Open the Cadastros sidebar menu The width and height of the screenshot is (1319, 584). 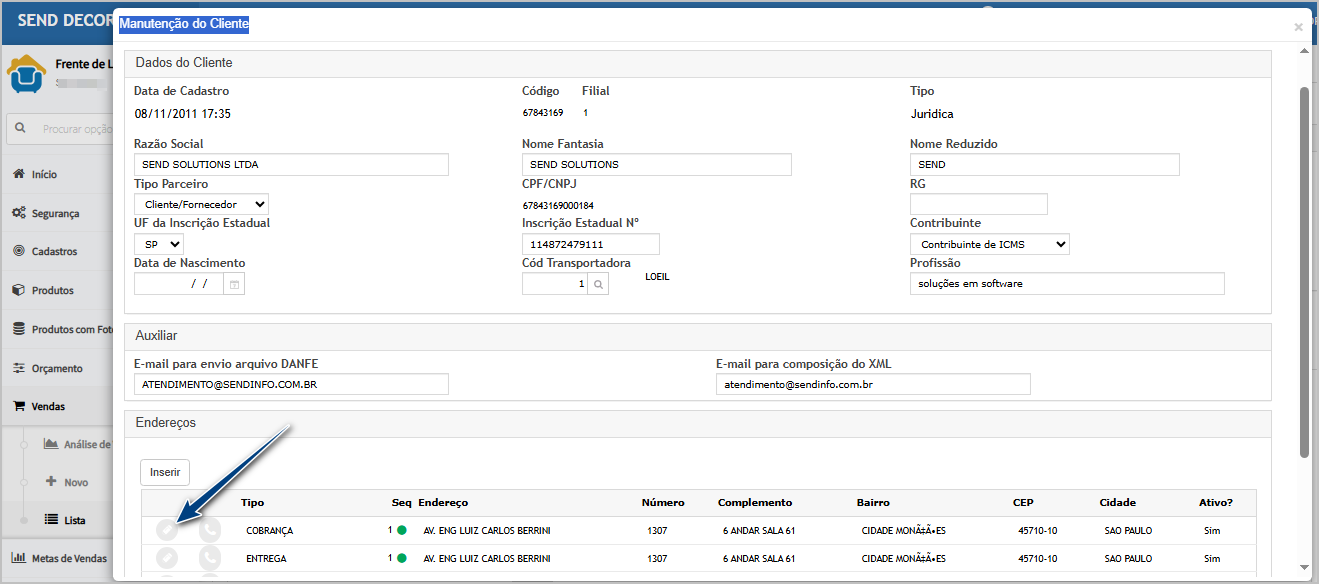click(x=54, y=251)
